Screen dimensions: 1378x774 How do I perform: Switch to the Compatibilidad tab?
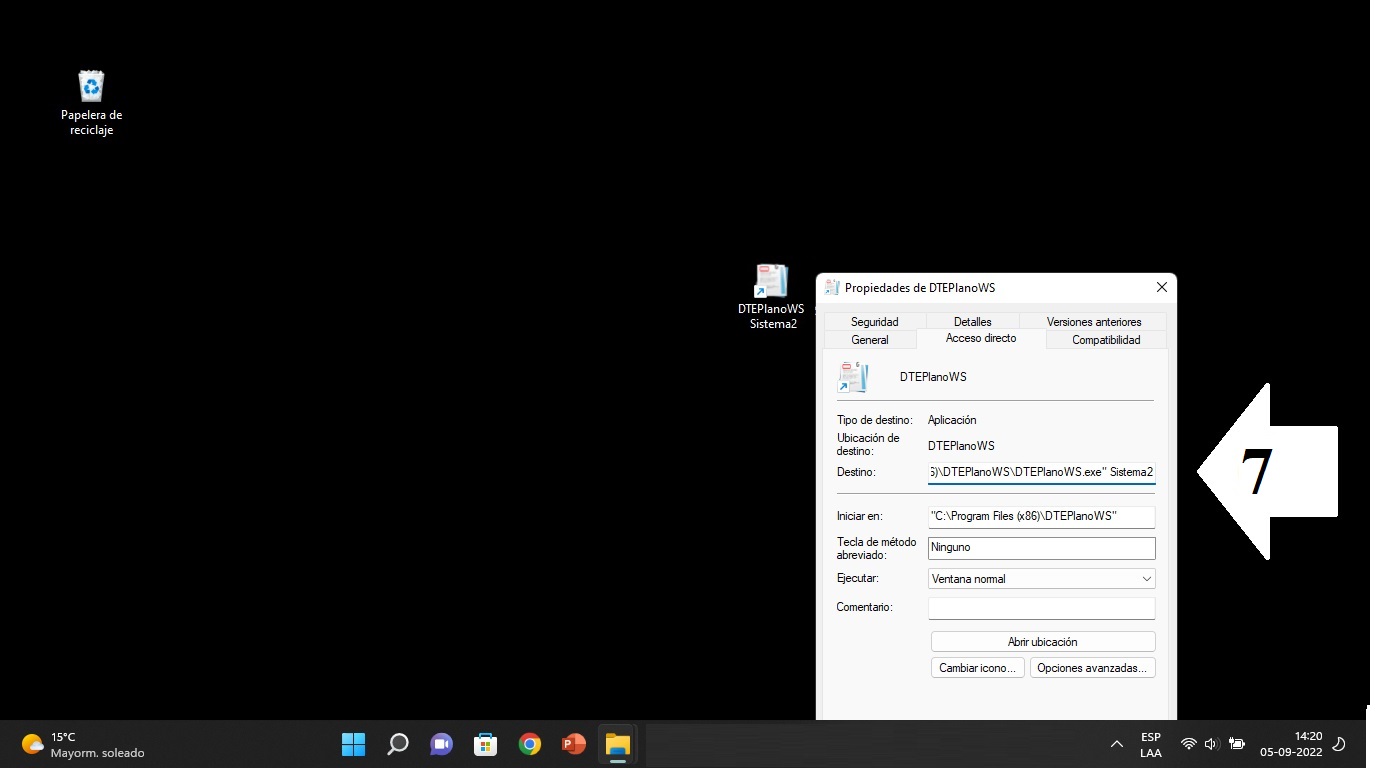[1106, 340]
